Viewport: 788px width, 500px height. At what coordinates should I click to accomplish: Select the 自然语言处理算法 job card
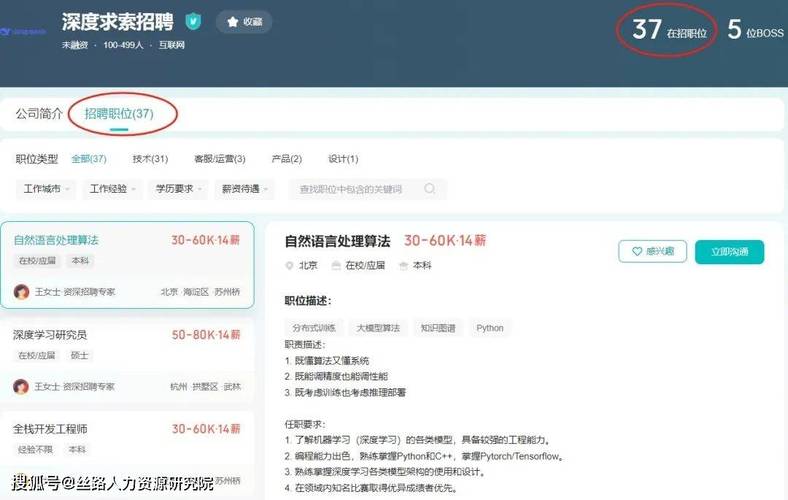127,265
